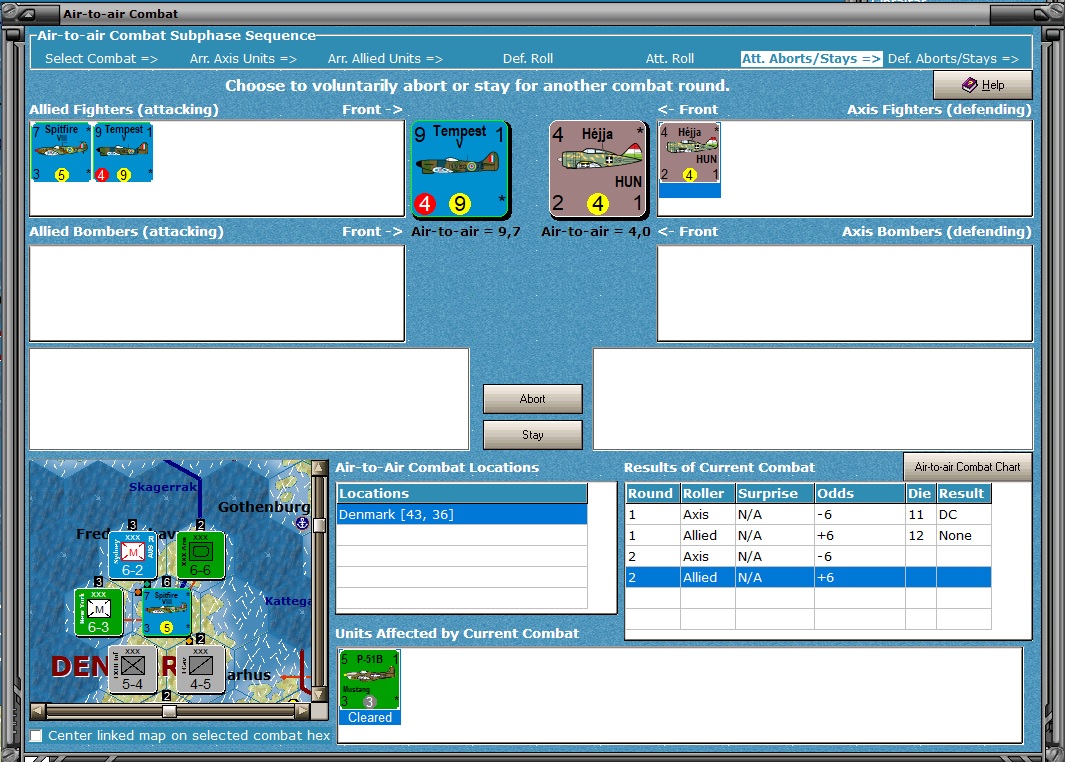Enable Center linked map on selected combat hex
The height and width of the screenshot is (762, 1065).
[x=37, y=736]
